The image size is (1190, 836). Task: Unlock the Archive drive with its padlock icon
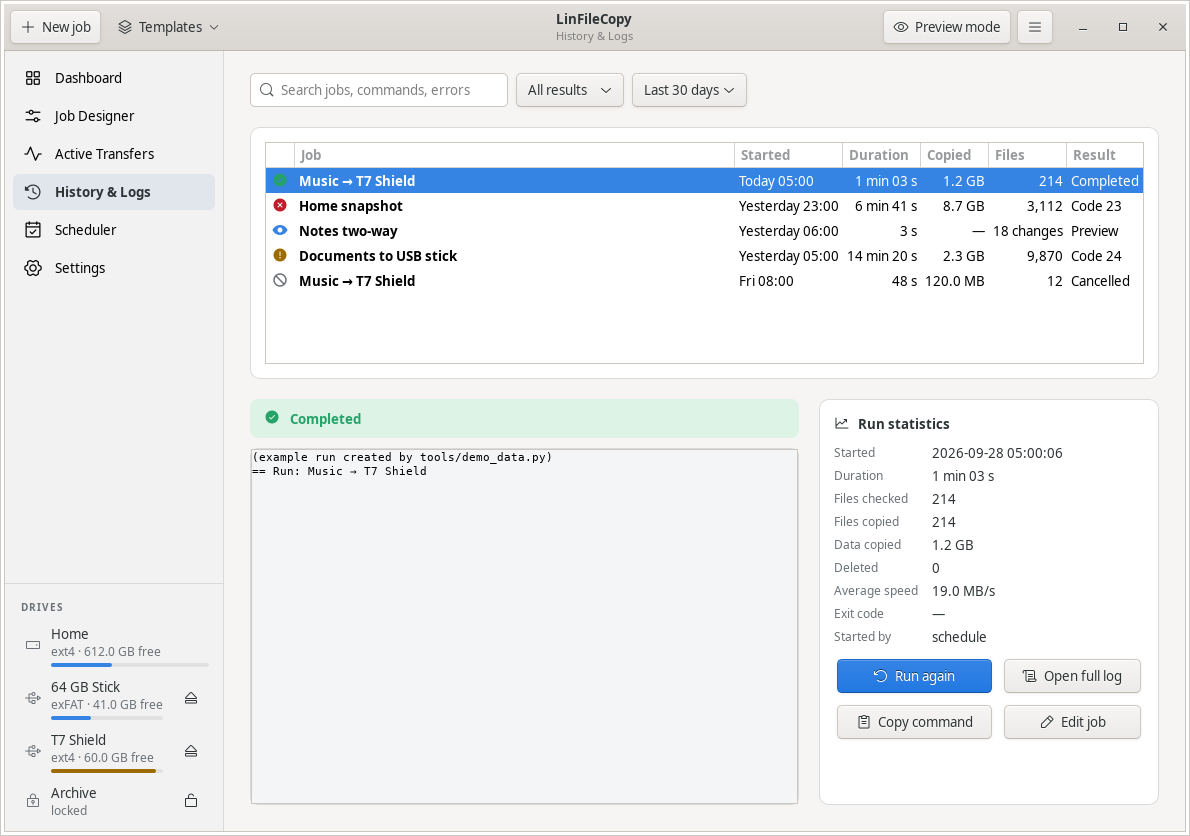[x=191, y=801]
